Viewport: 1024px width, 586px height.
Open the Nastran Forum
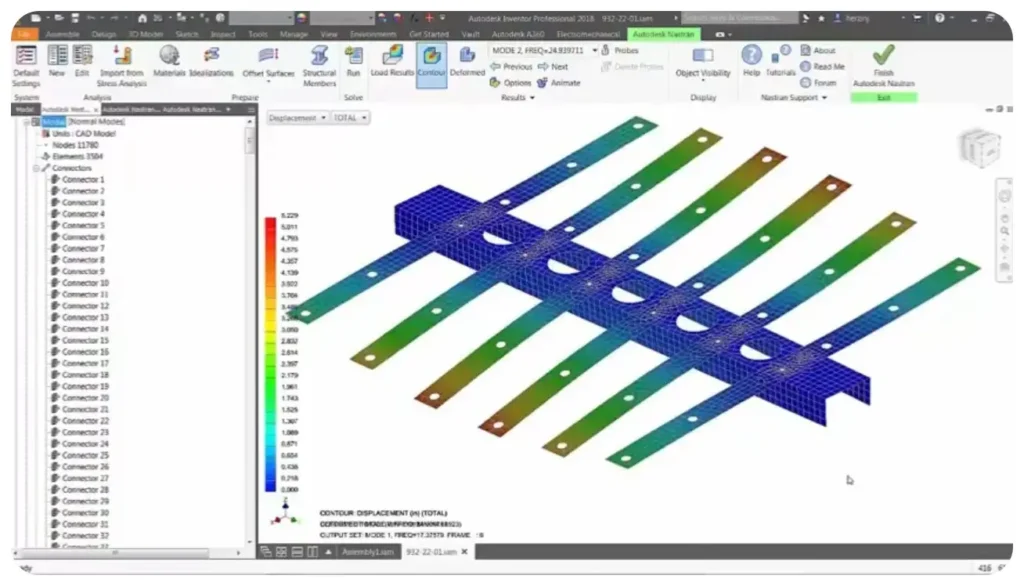(818, 83)
